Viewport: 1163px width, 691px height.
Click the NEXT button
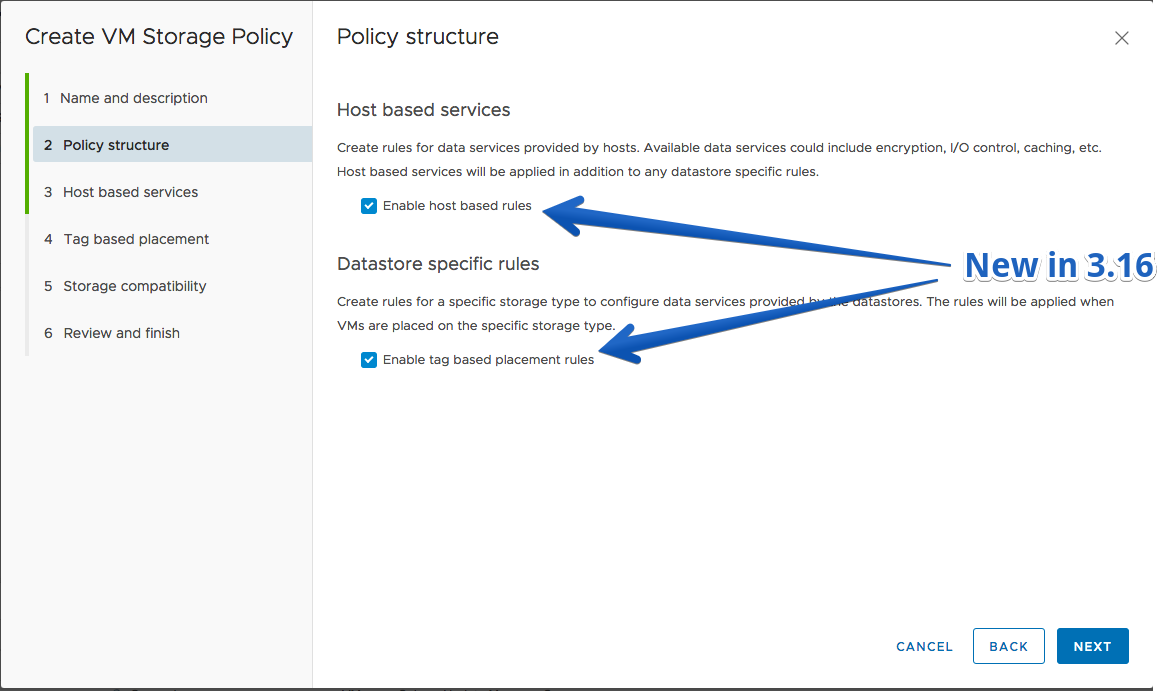pos(1092,646)
